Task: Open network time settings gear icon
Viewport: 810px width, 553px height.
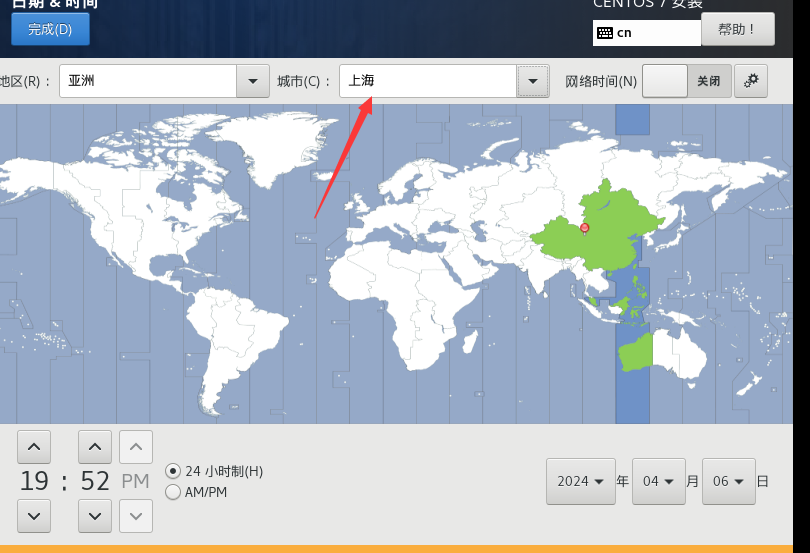Action: click(x=751, y=81)
